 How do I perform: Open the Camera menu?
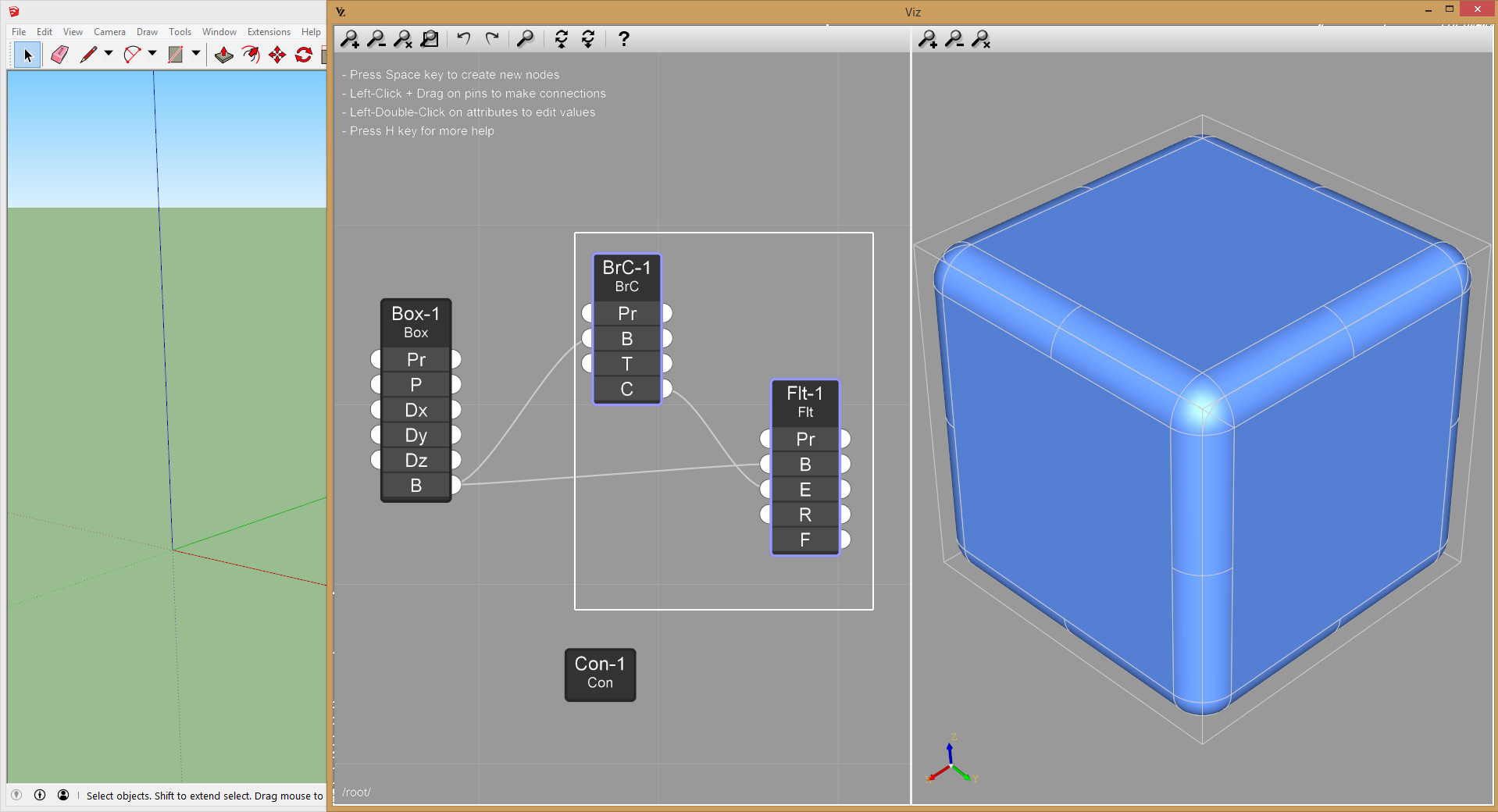tap(109, 32)
